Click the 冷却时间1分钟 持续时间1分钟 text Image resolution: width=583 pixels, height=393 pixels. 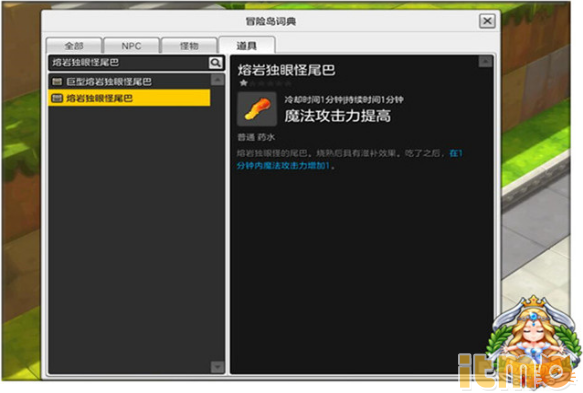pyautogui.click(x=344, y=100)
